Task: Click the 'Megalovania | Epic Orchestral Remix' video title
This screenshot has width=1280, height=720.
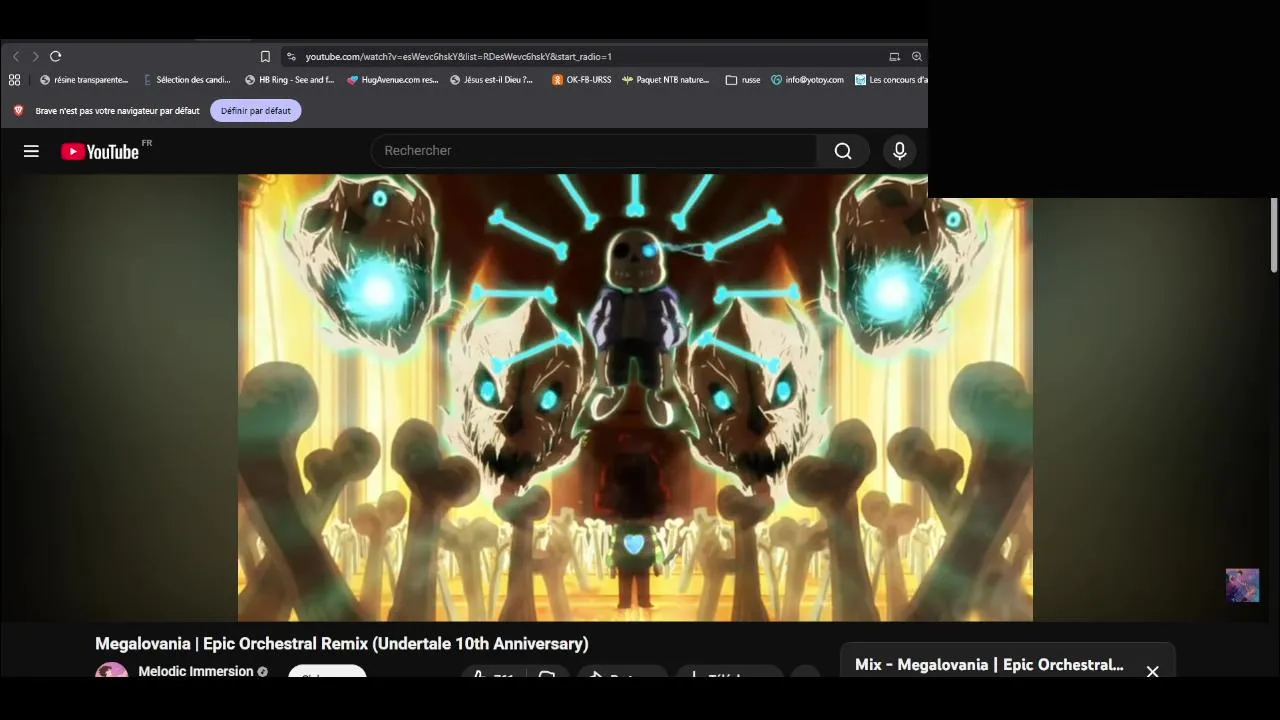Action: [342, 644]
